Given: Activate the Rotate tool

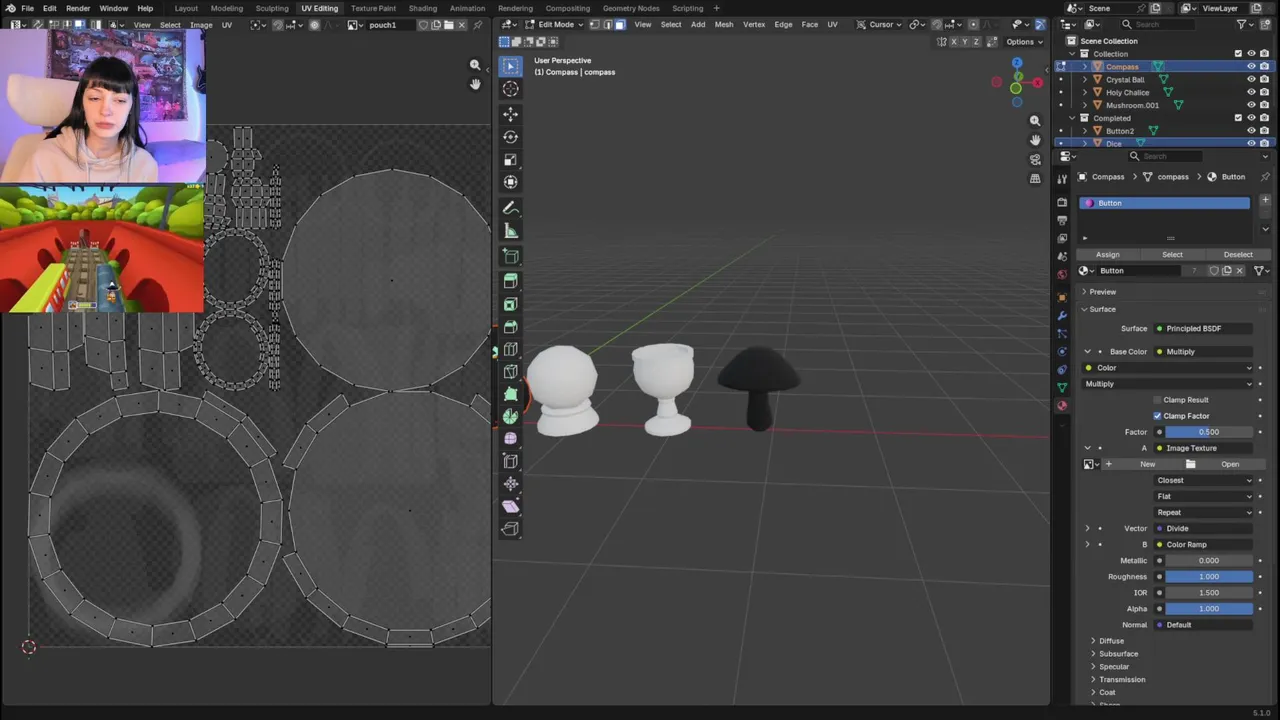Looking at the screenshot, I should click(x=510, y=137).
